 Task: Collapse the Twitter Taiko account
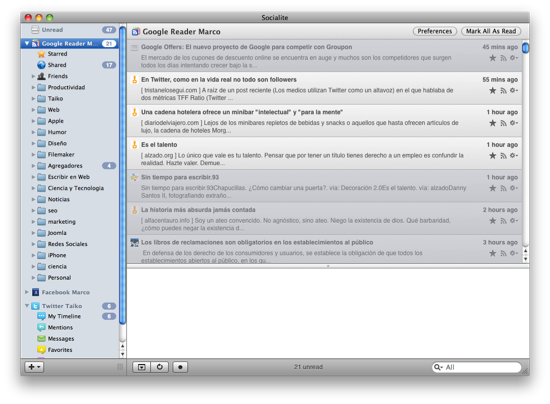(x=27, y=306)
